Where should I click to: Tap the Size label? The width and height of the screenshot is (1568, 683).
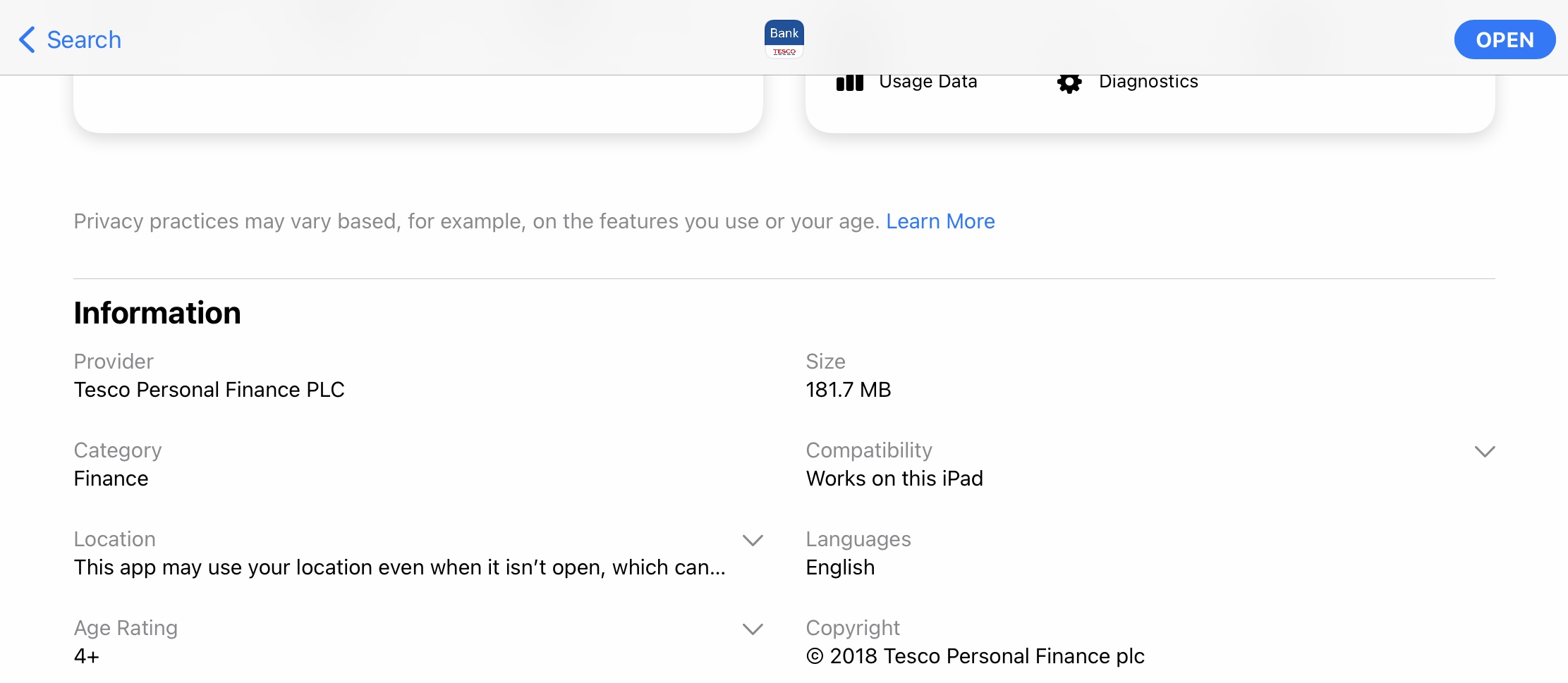pyautogui.click(x=825, y=362)
